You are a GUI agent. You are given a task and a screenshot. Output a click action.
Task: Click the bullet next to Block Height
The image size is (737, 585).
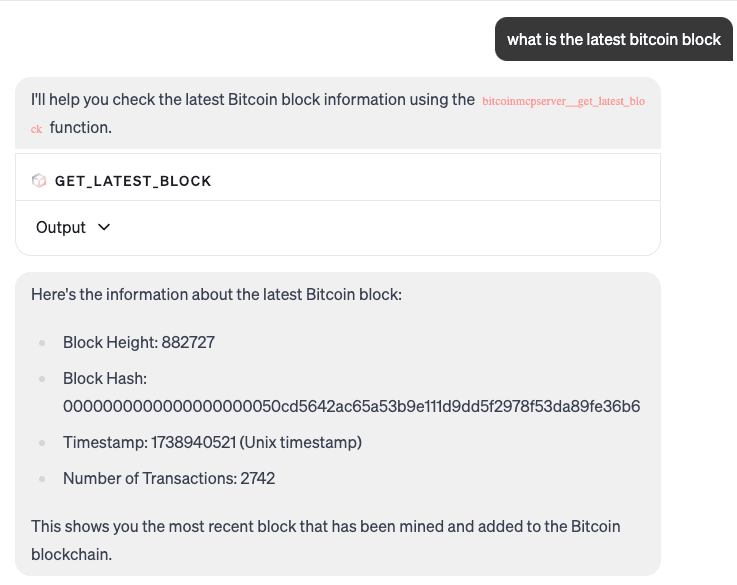42,343
